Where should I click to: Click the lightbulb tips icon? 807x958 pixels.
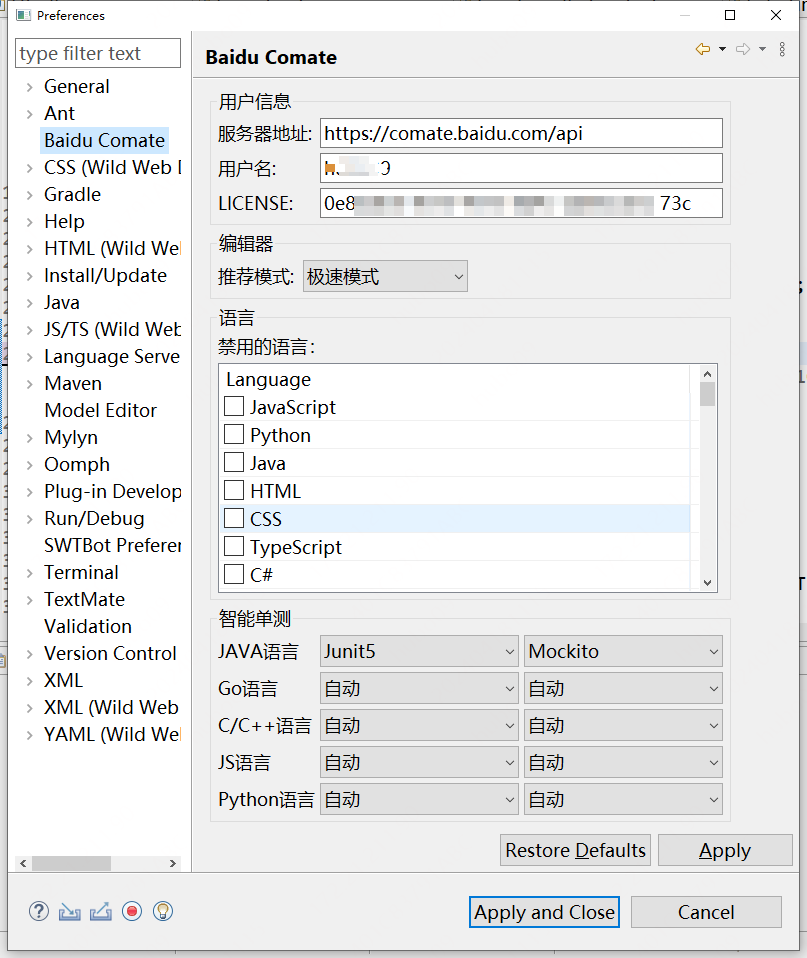tap(162, 912)
